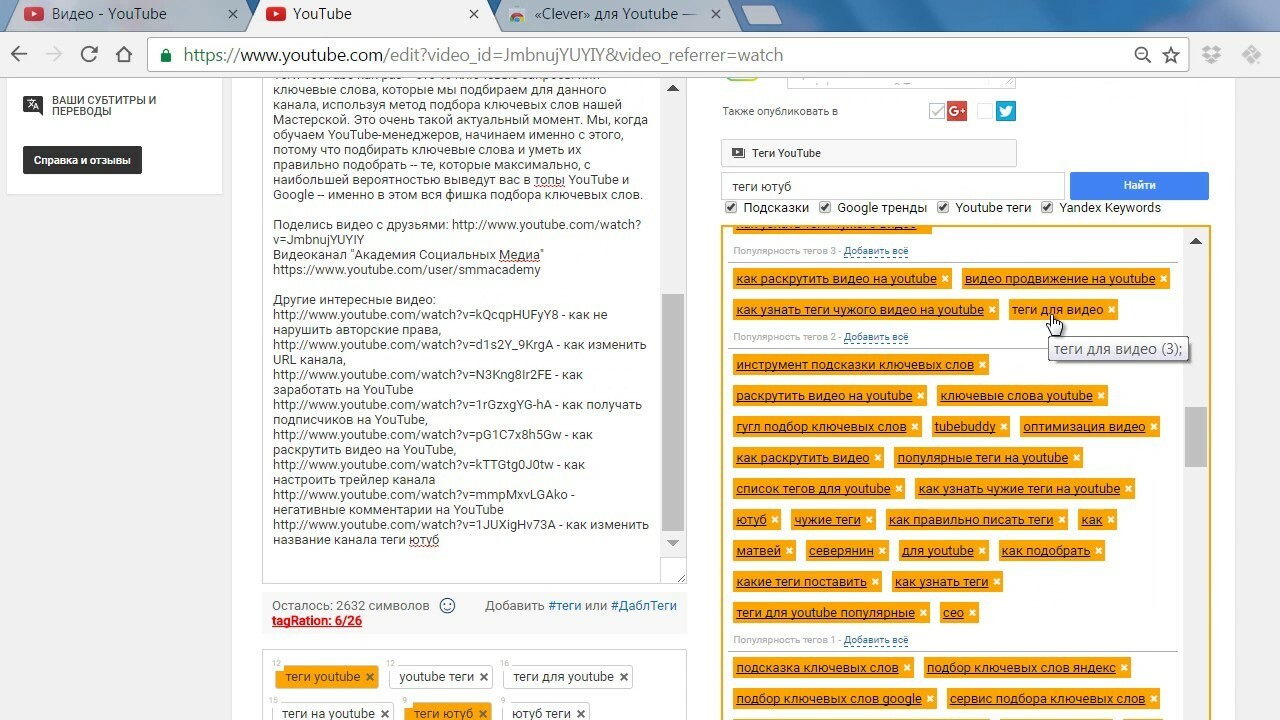Remove the tag 'подсказка ключевых слов'
This screenshot has height=720, width=1280.
(907, 668)
